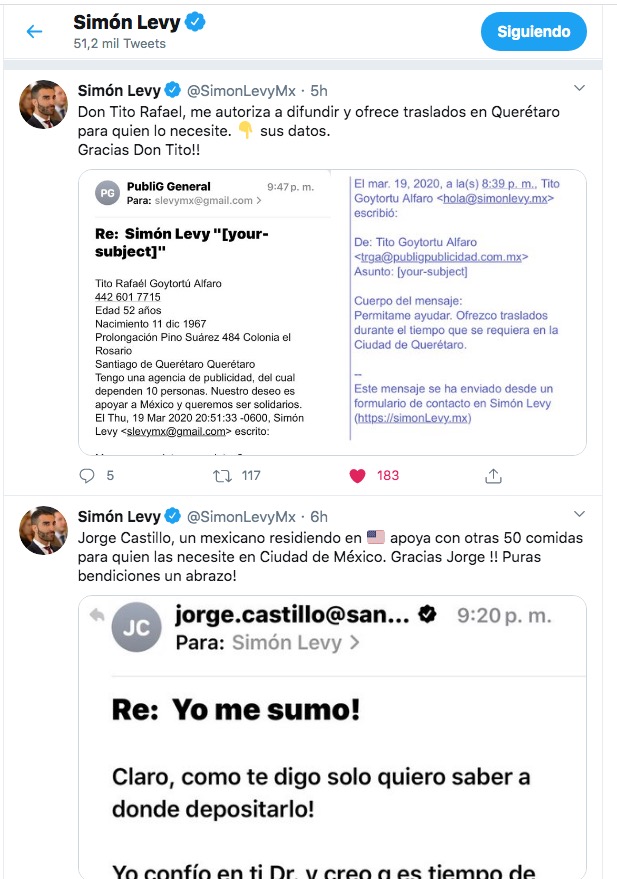Open @SimonLevyMx handle on first tweet
Viewport: 617px width, 879px height.
[241, 90]
